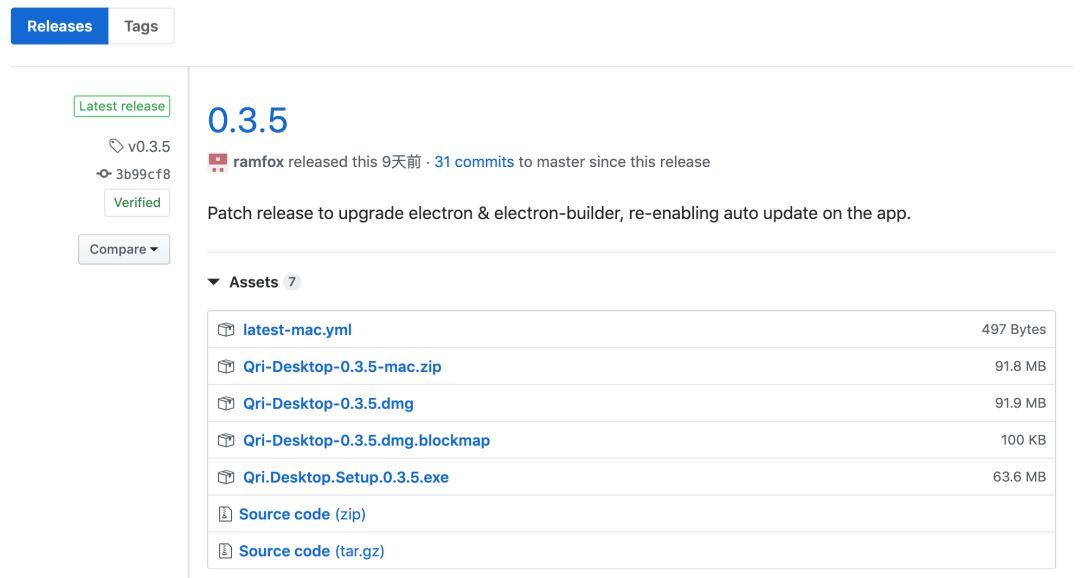Open the Tags tab
Viewport: 1080px width, 578px height.
141,26
